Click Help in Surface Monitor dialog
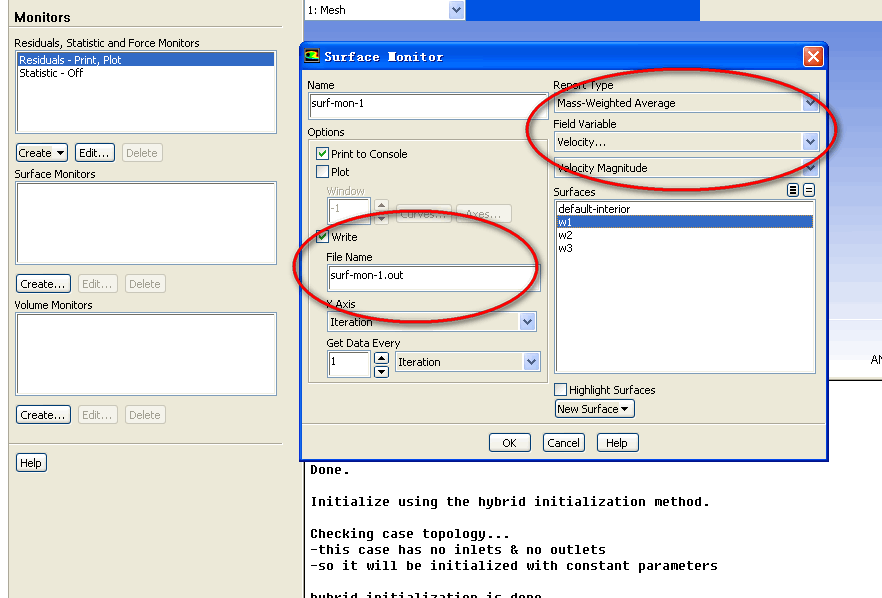The height and width of the screenshot is (598, 882). pyautogui.click(x=617, y=443)
